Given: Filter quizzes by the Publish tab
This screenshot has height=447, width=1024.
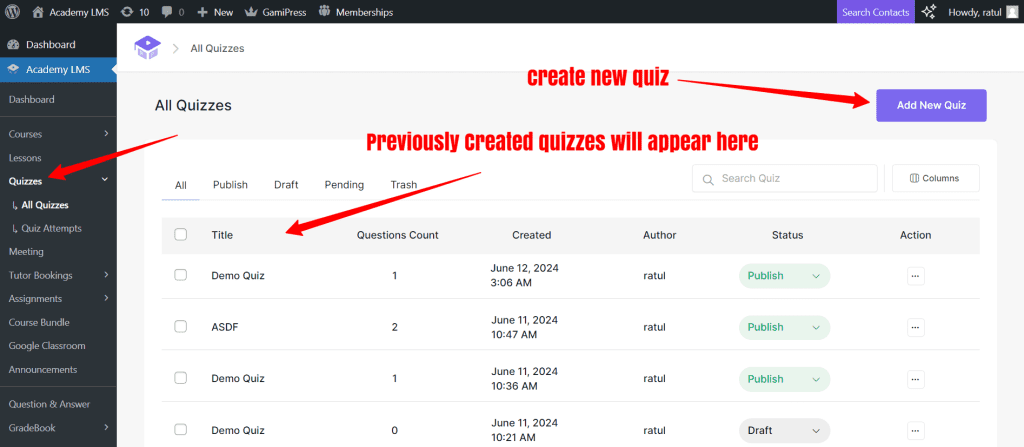Looking at the screenshot, I should 231,185.
